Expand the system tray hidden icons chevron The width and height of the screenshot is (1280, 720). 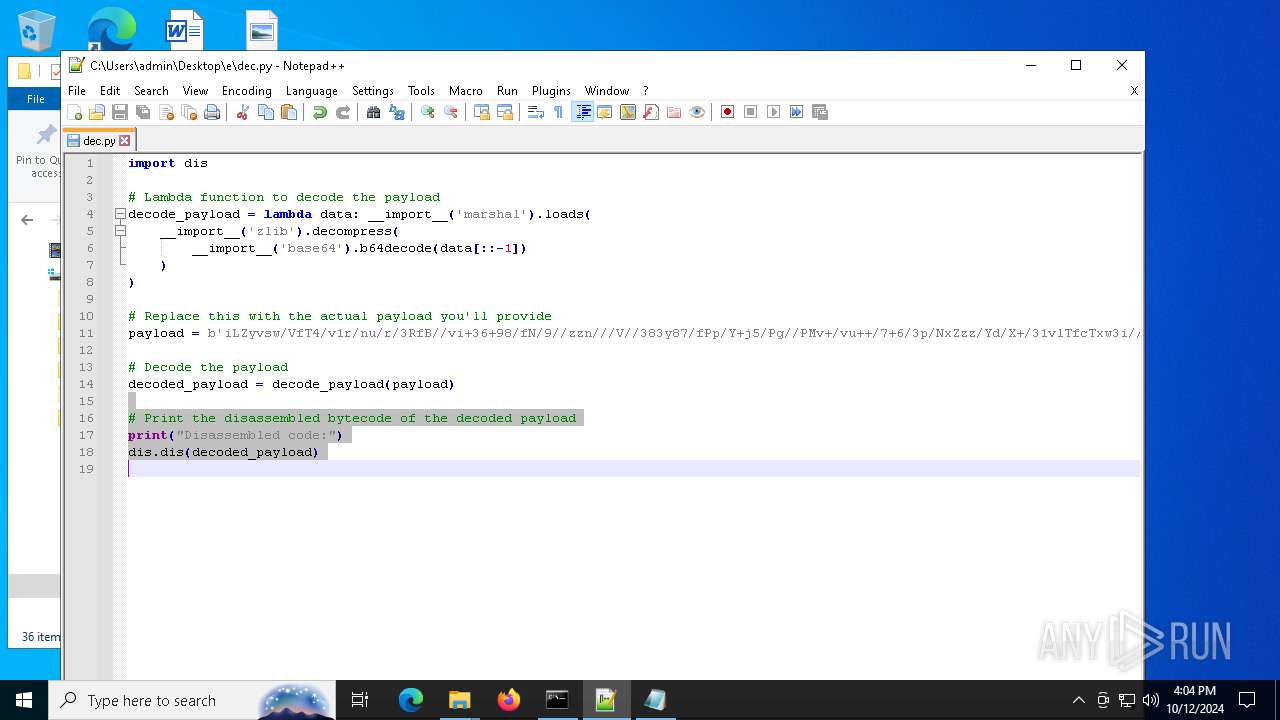[1078, 700]
